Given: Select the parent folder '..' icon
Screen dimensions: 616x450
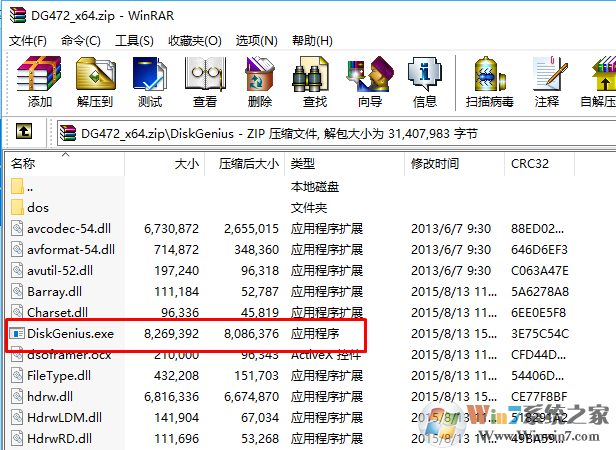Looking at the screenshot, I should click(17, 186).
